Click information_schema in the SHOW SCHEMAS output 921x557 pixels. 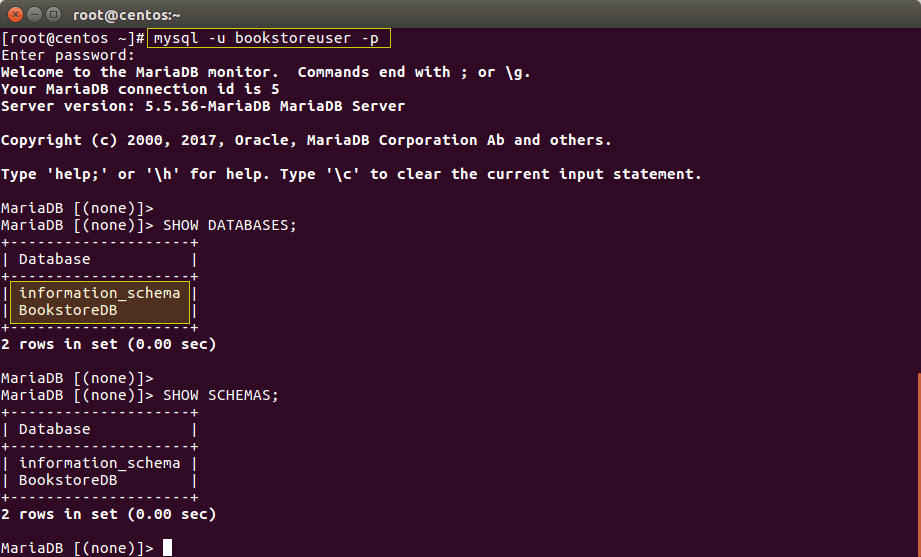click(99, 463)
